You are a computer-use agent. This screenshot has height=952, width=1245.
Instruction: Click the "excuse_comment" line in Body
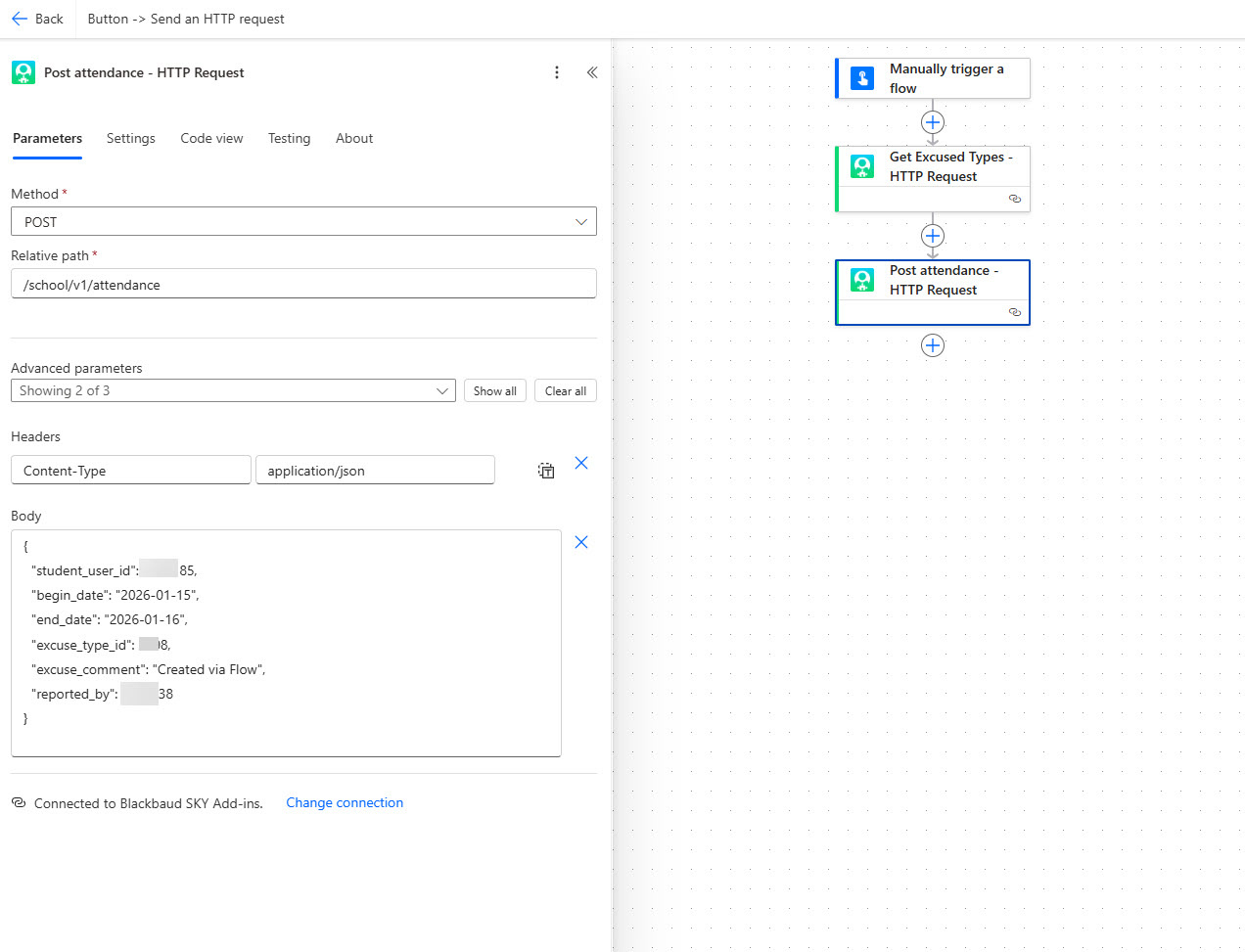tap(149, 669)
